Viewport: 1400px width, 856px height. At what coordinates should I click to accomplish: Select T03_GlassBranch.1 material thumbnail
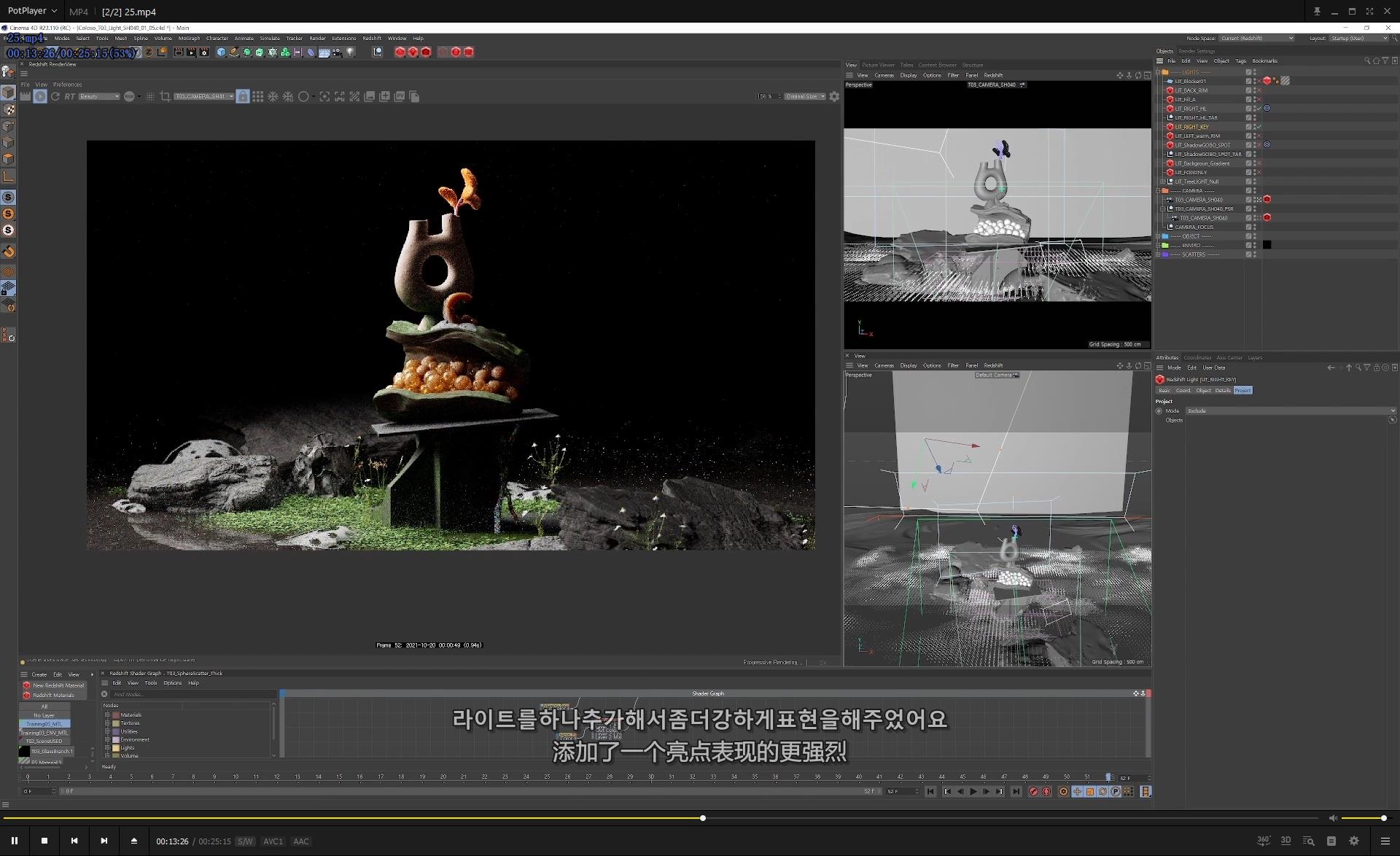tap(25, 751)
